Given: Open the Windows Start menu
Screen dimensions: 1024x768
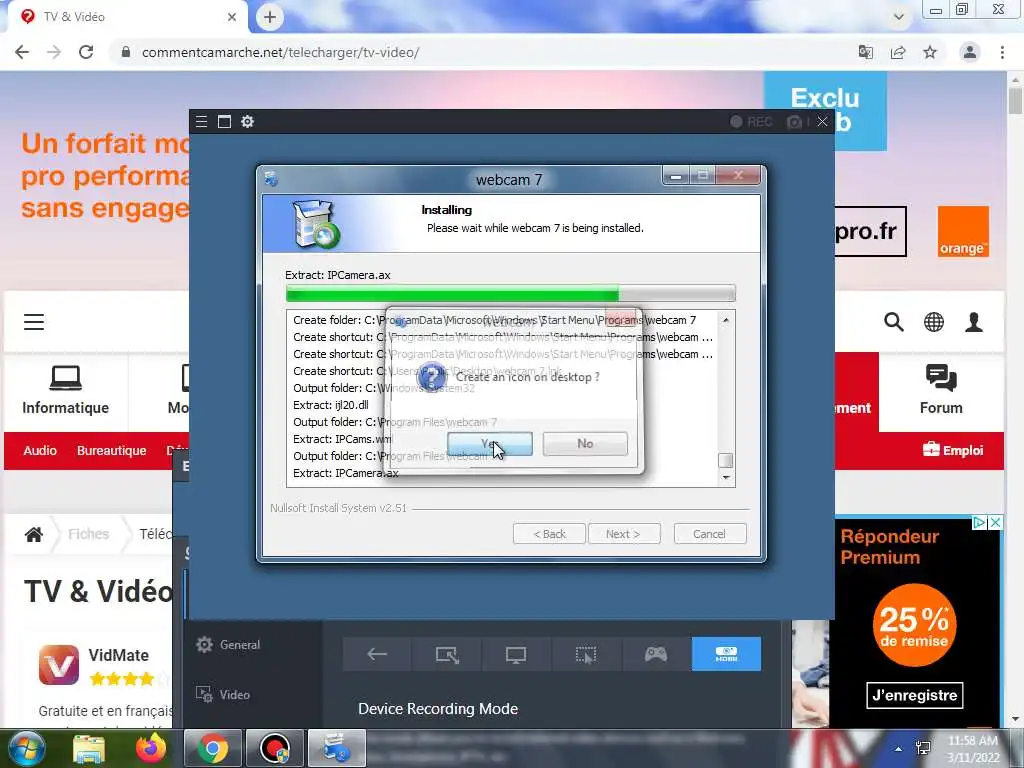Looking at the screenshot, I should point(26,748).
